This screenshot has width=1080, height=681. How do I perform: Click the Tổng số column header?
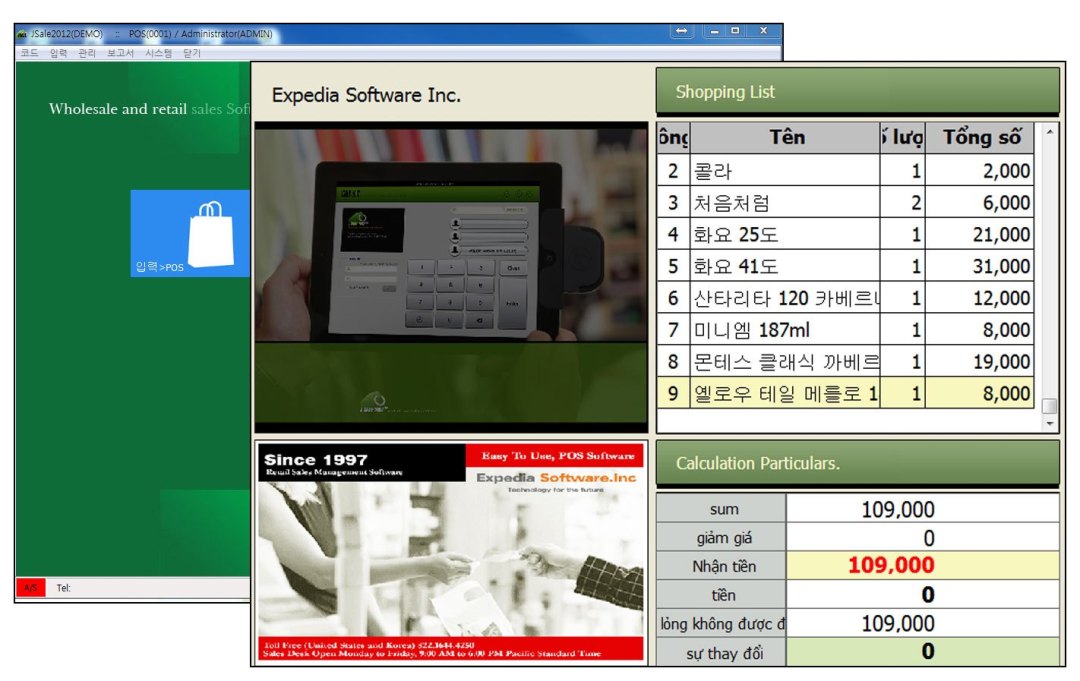point(979,138)
